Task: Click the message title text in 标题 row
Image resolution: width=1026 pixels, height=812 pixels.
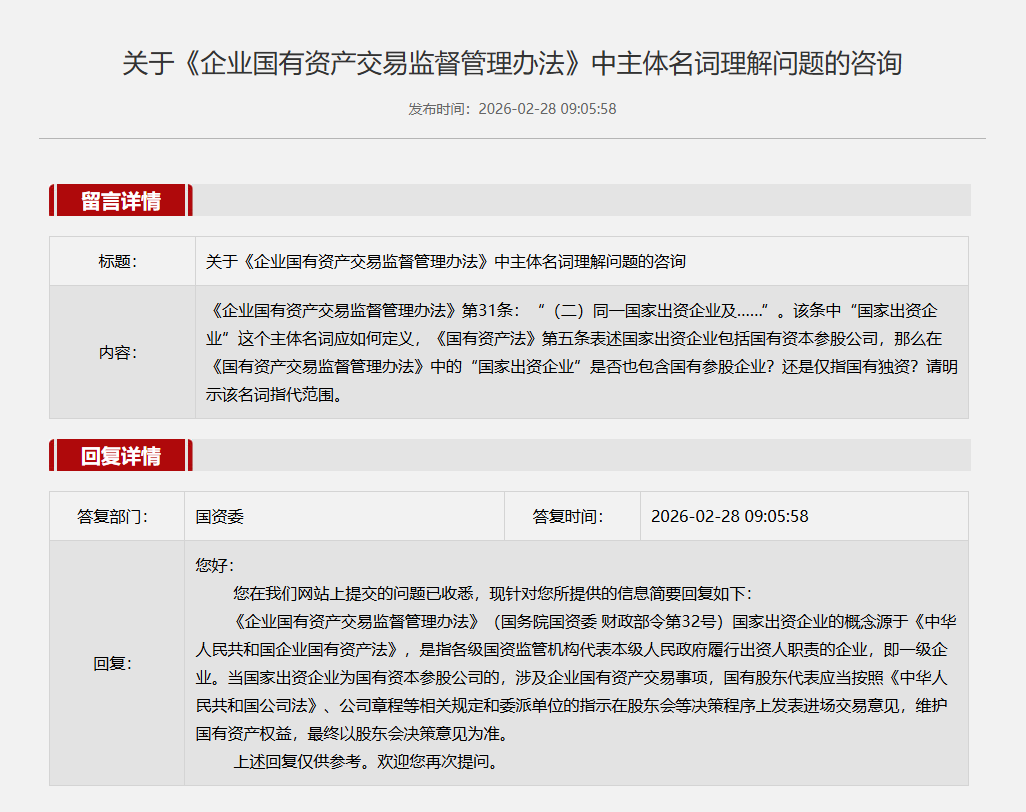Action: pos(446,262)
